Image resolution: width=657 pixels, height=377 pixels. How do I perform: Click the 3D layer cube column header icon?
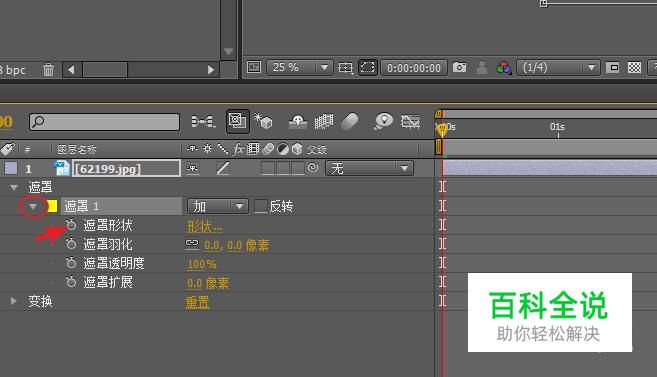click(297, 149)
